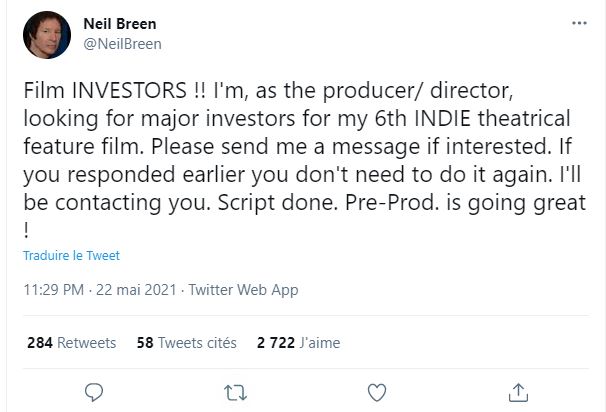The height and width of the screenshot is (412, 606).
Task: Click the Traduire le Tweet link
Action: pos(71,256)
